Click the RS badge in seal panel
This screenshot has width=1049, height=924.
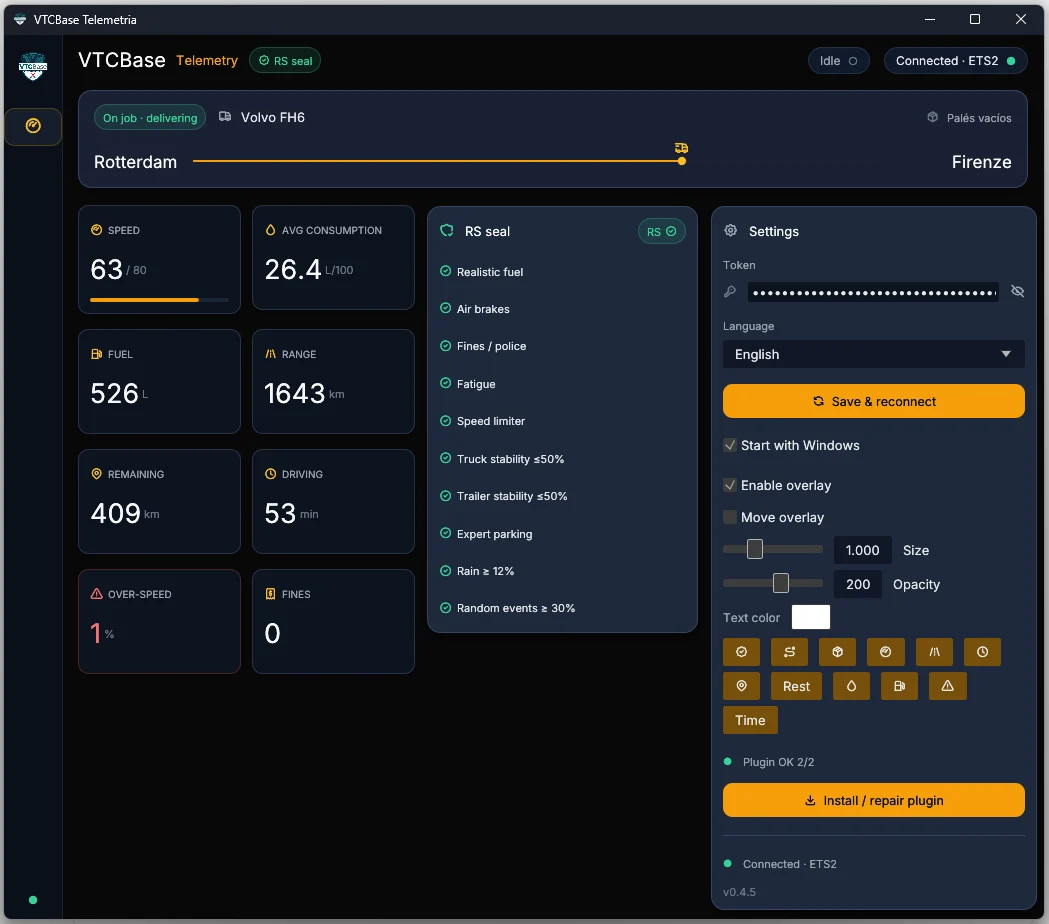pos(661,232)
